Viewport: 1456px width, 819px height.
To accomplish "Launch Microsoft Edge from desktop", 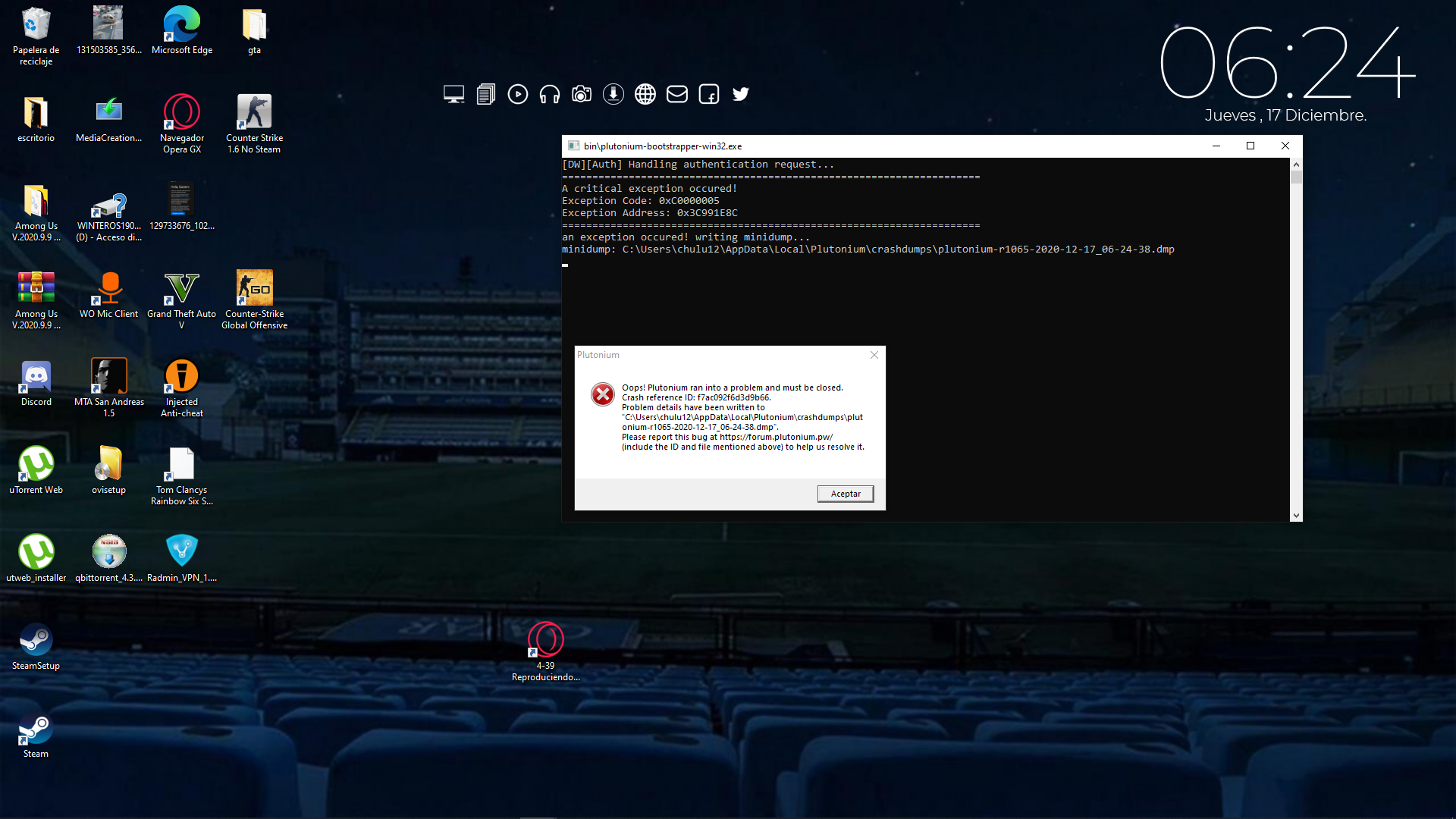I will pos(182,30).
